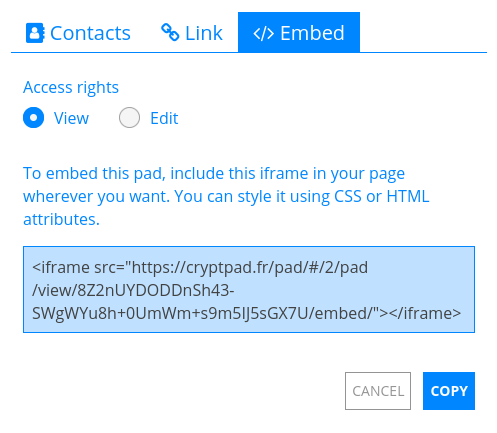Image resolution: width=497 pixels, height=433 pixels.
Task: Enable the Edit access radio button
Action: click(x=129, y=118)
